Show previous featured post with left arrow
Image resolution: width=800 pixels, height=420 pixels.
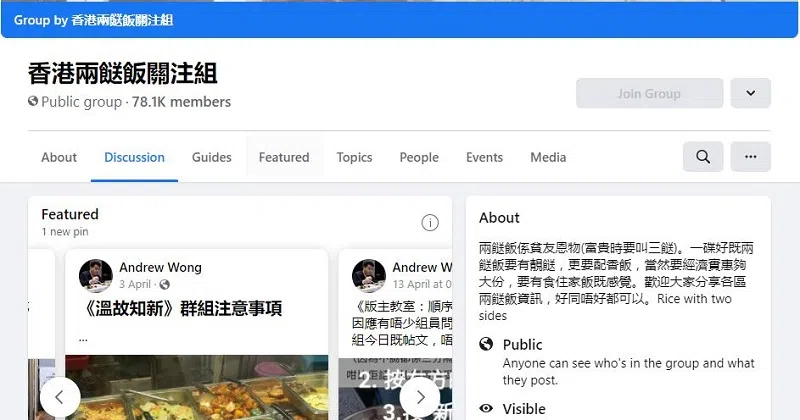(x=60, y=397)
